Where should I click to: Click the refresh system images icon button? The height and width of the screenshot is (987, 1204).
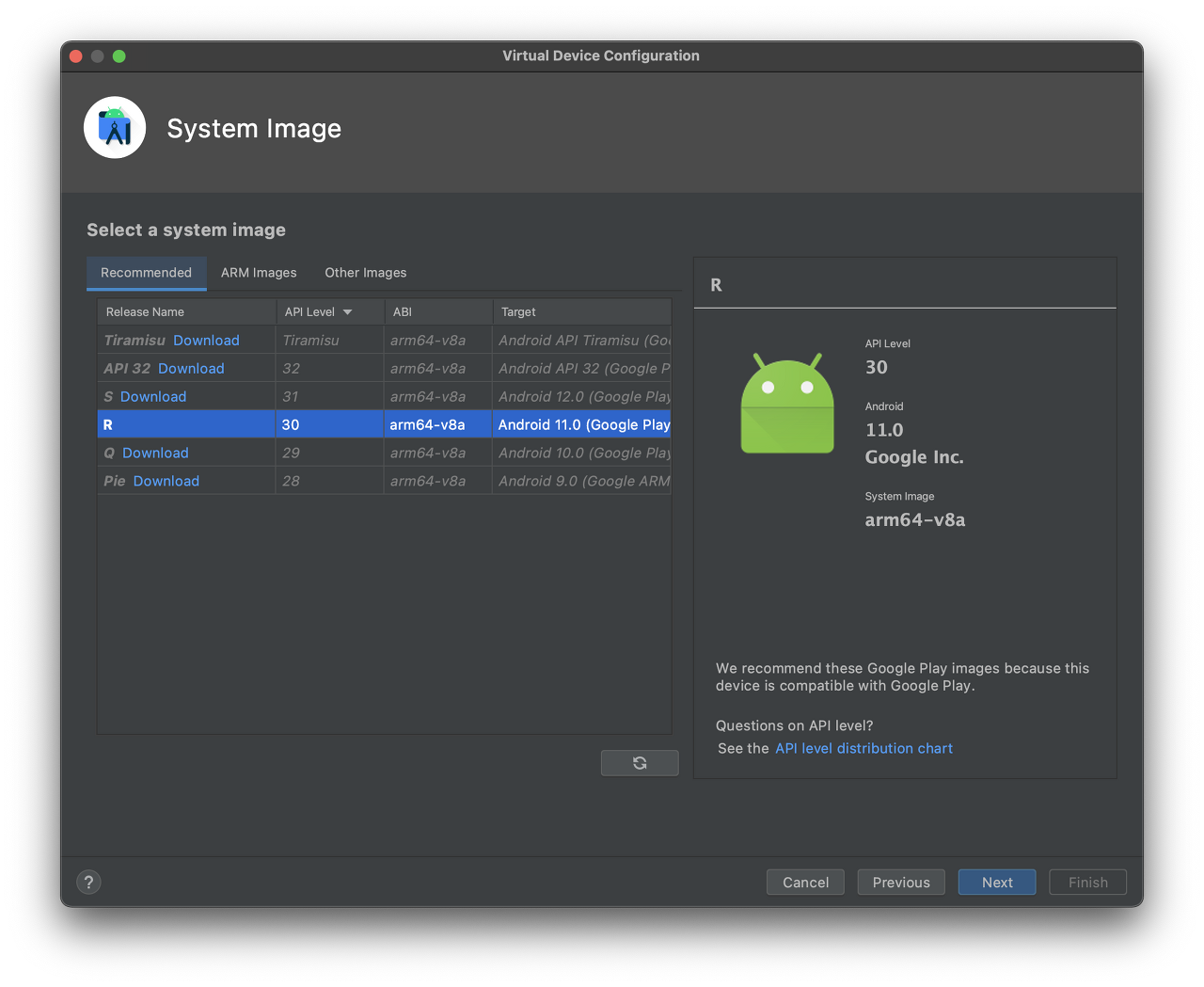(x=640, y=763)
